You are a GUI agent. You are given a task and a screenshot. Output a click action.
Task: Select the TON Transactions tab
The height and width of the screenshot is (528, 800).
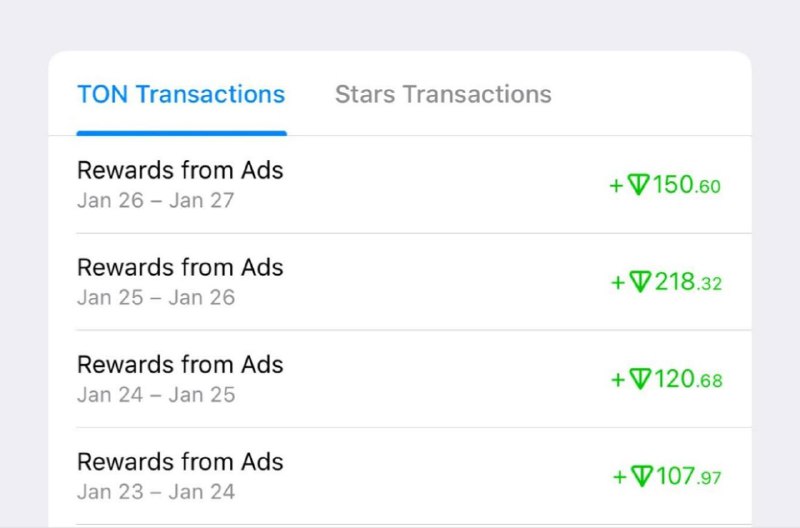click(x=181, y=95)
